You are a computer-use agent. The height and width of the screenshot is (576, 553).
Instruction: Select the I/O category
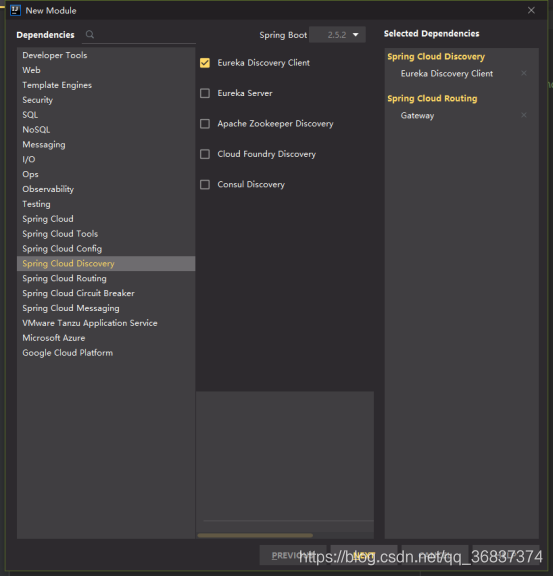[x=106, y=159]
